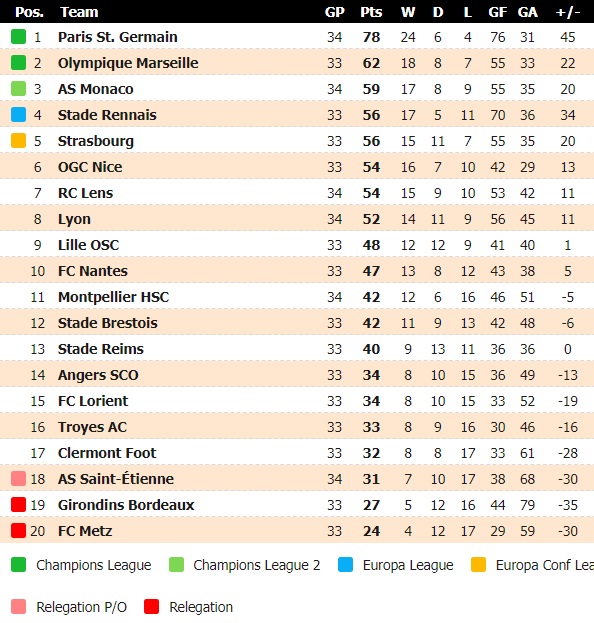Image resolution: width=594 pixels, height=623 pixels.
Task: Click the Champions League 2 legend label
Action: [x=257, y=565]
